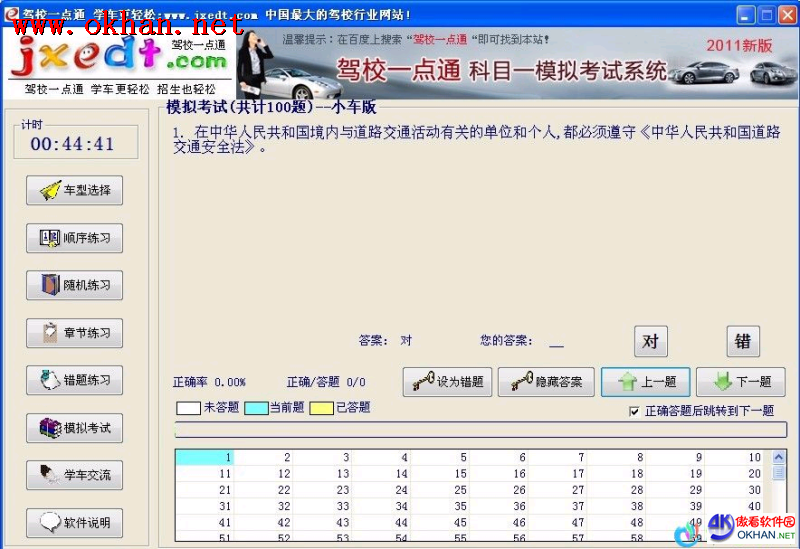
Task: Click the question grid scrollbar thumb
Action: tap(779, 472)
